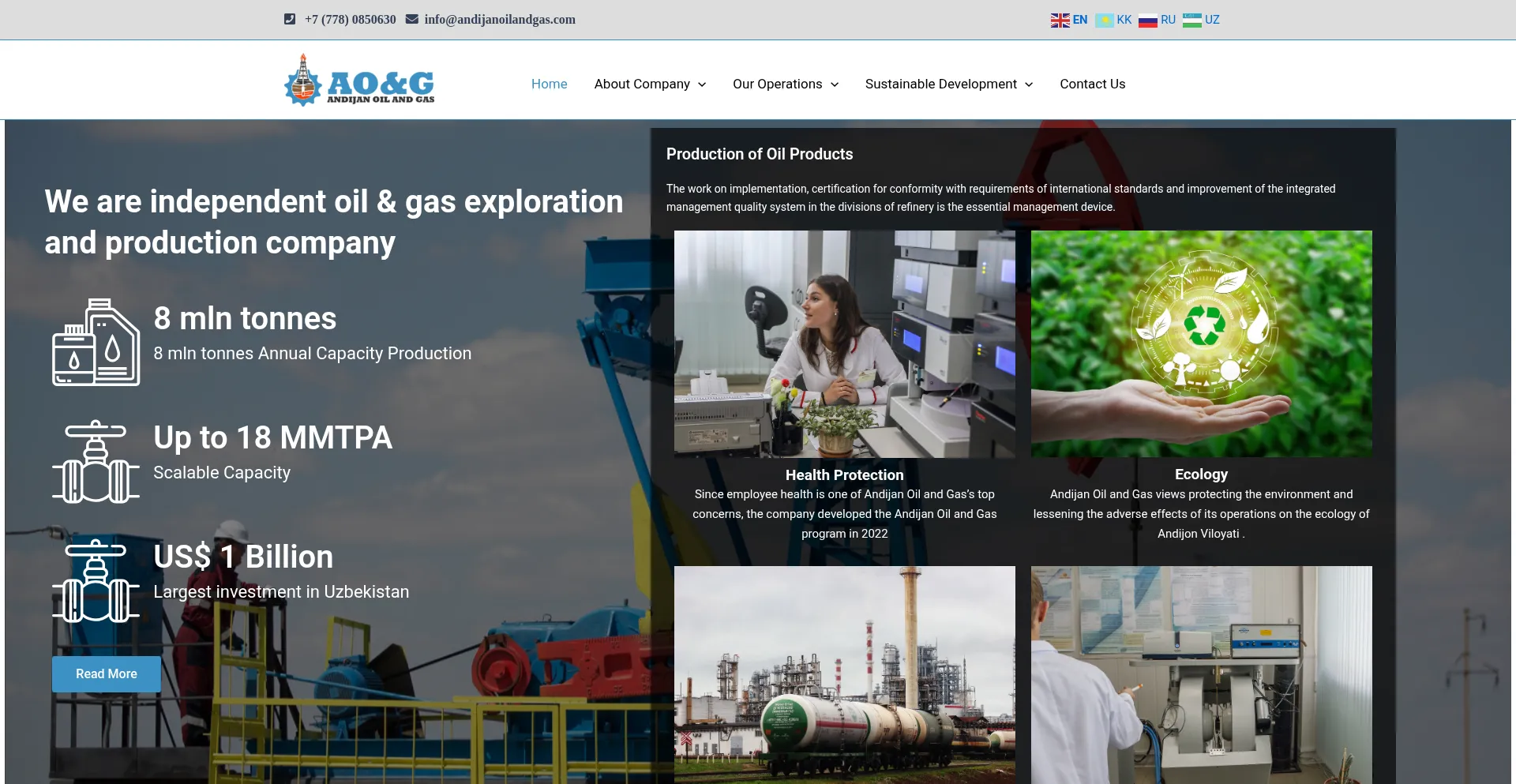This screenshot has width=1516, height=784.
Task: Expand the Sustainable Development dropdown
Action: click(x=947, y=84)
